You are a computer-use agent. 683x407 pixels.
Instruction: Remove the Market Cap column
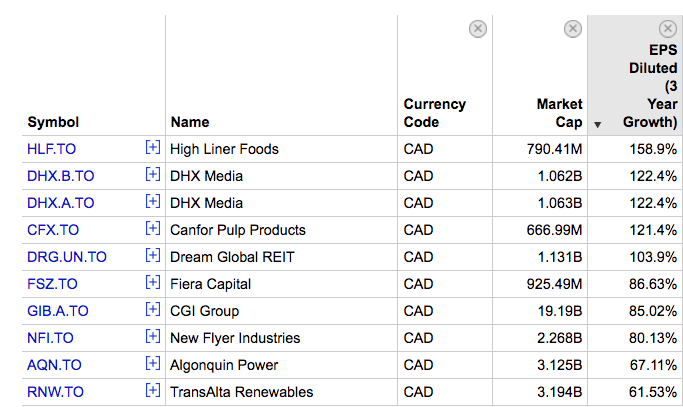(573, 29)
